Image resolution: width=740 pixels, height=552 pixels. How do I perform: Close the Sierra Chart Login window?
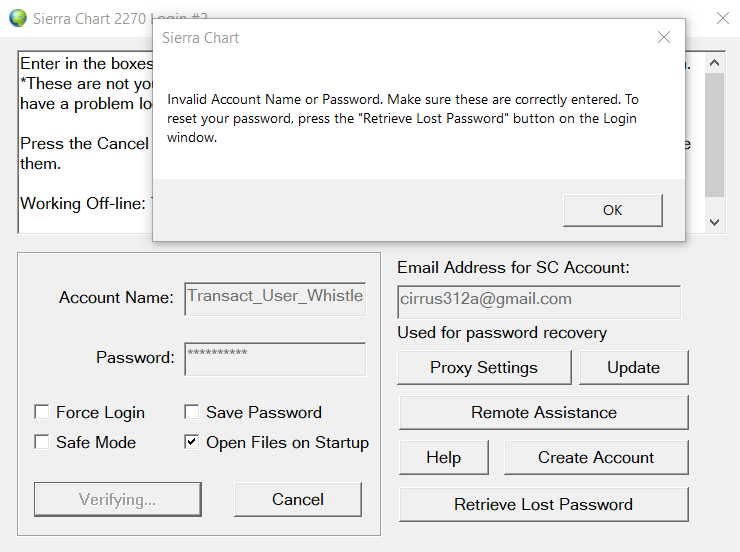[723, 18]
